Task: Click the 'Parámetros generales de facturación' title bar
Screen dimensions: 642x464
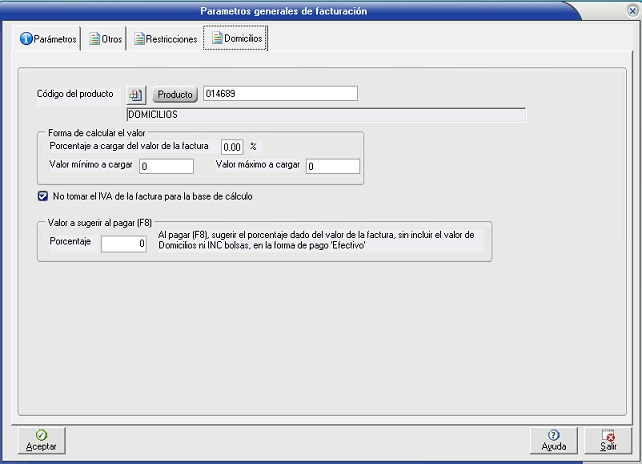Action: coord(283,11)
